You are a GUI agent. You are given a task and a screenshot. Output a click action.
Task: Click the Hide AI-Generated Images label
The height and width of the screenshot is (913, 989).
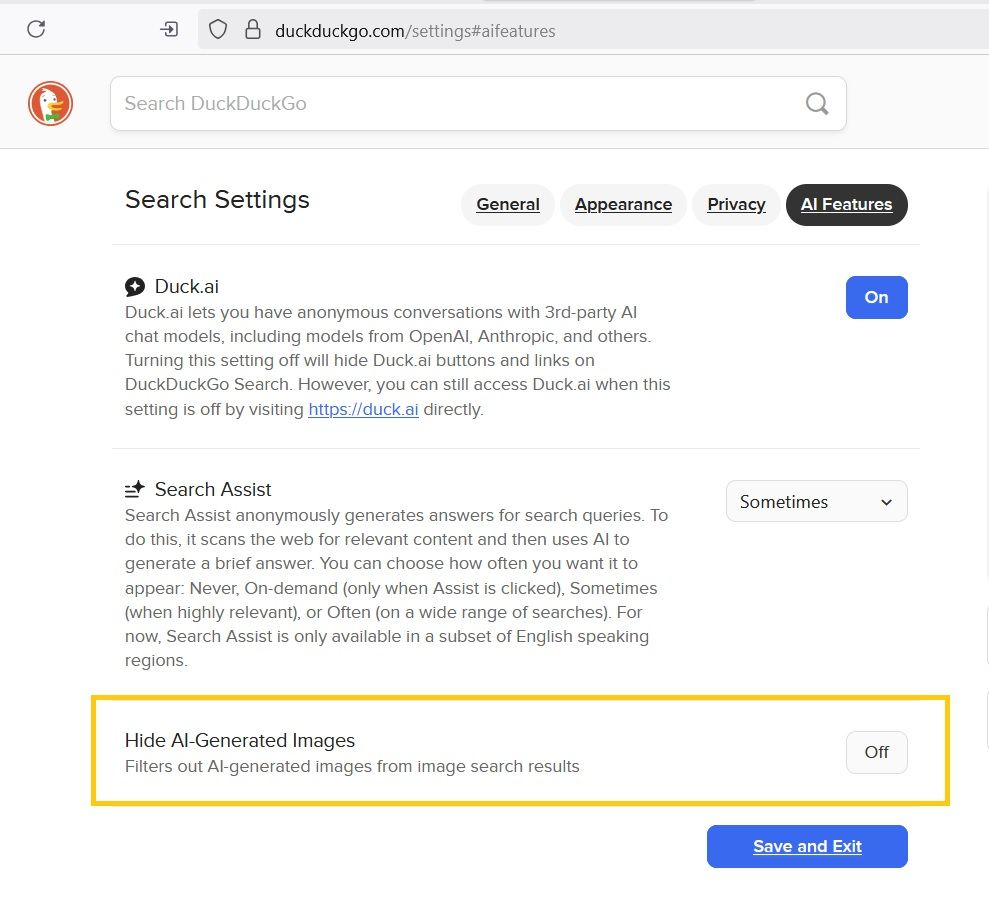pos(240,740)
